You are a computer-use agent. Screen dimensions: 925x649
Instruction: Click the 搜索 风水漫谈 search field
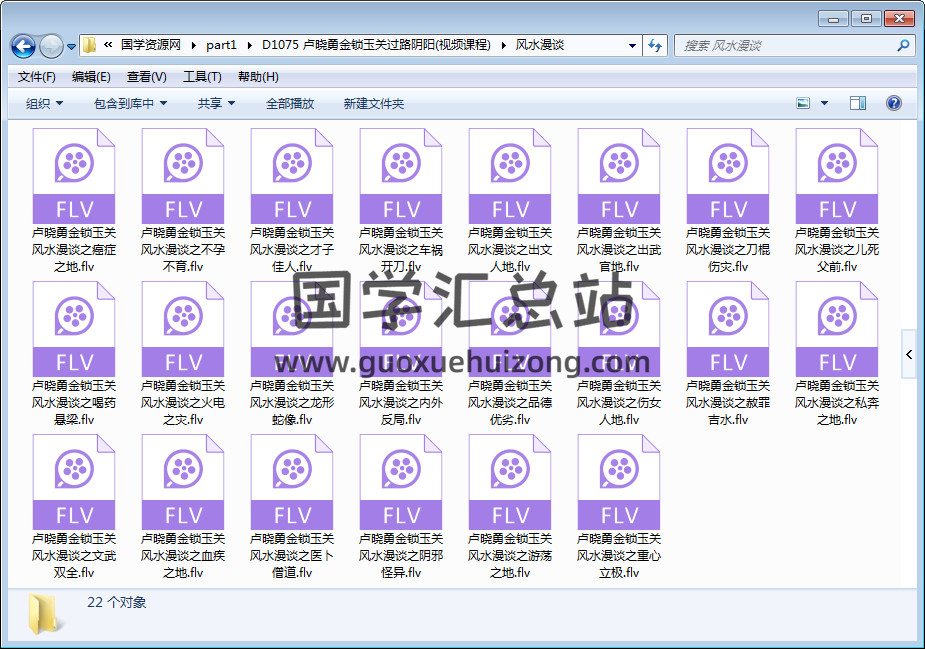click(785, 46)
